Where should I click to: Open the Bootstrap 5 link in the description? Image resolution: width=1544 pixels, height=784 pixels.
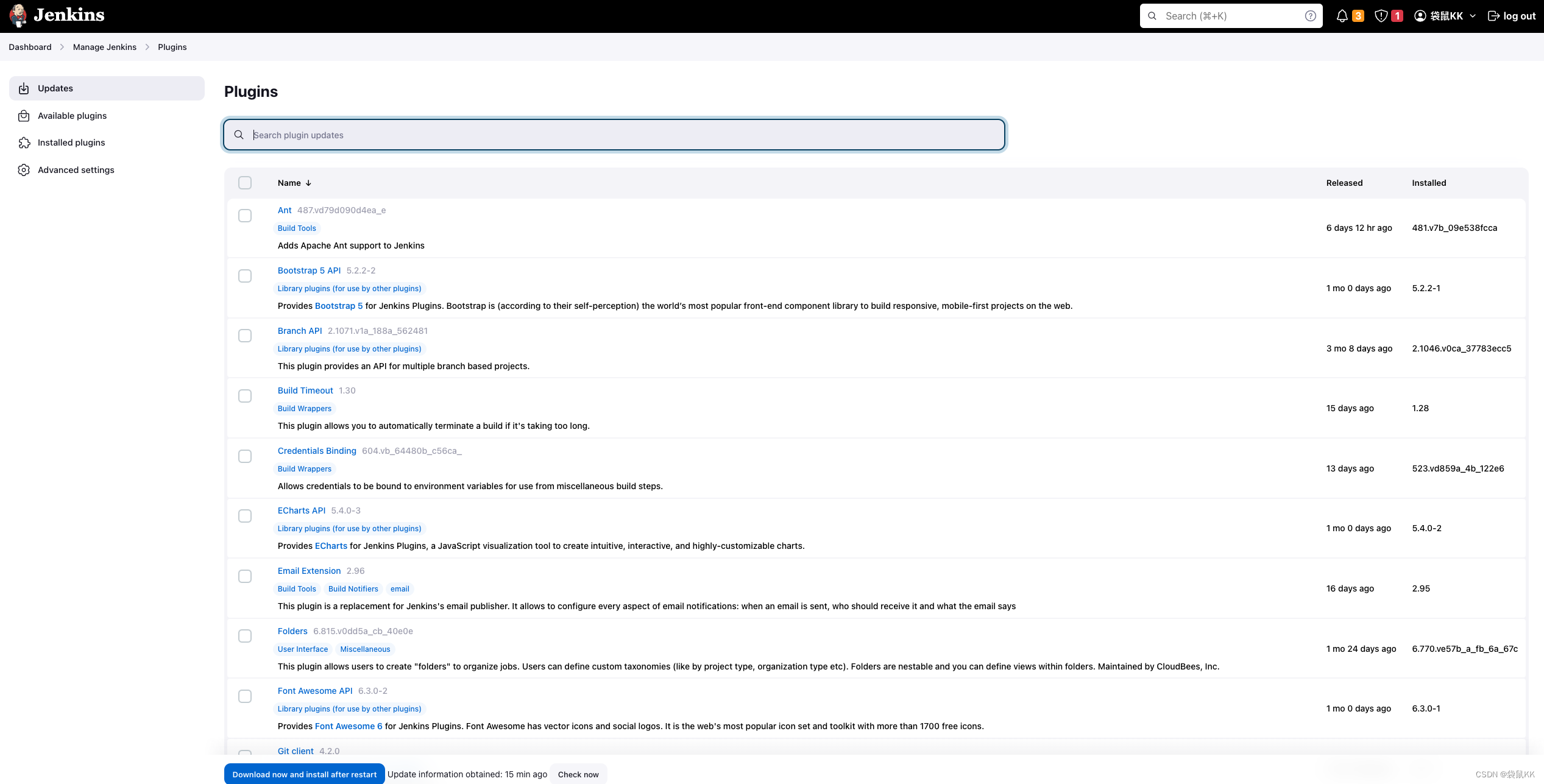pyautogui.click(x=339, y=306)
